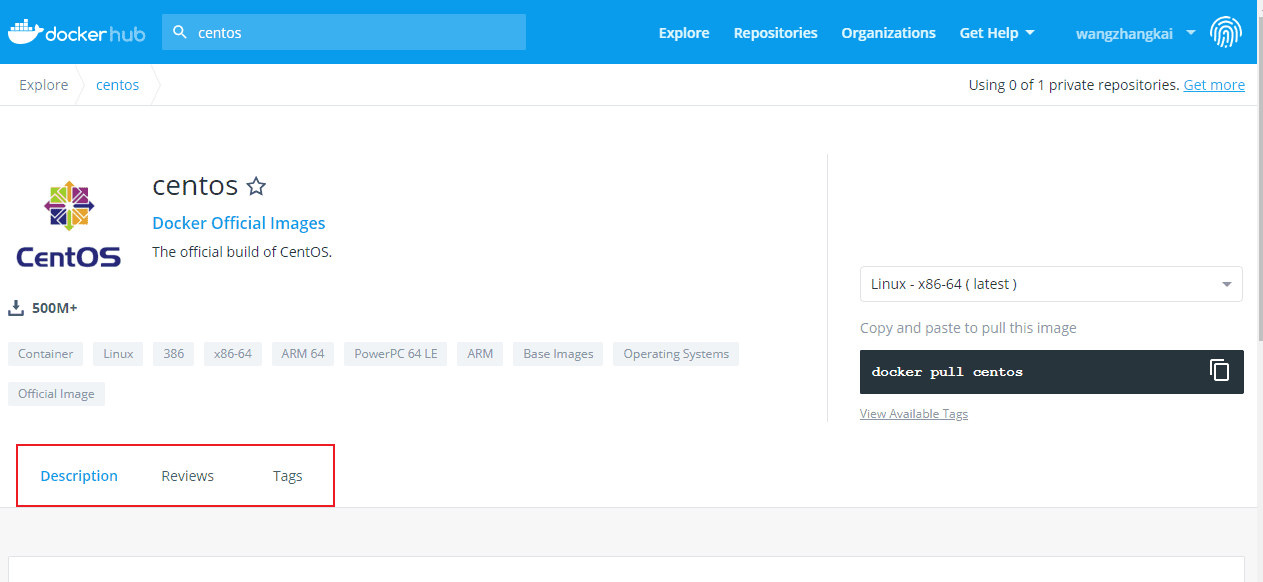Click the CentOS logo image
The image size is (1263, 582).
point(69,225)
